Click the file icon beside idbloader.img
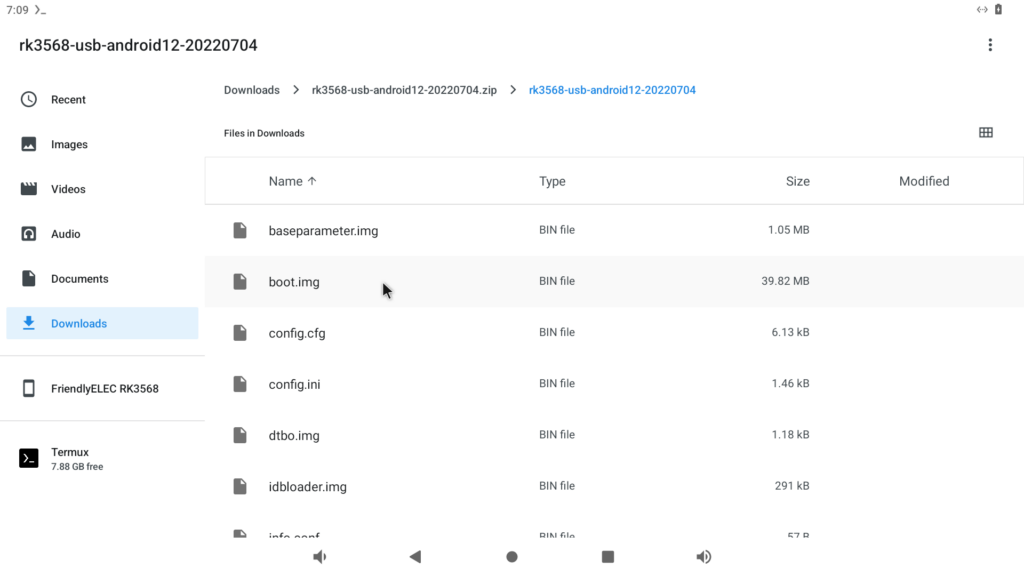Viewport: 1024px width, 576px height. [x=240, y=487]
